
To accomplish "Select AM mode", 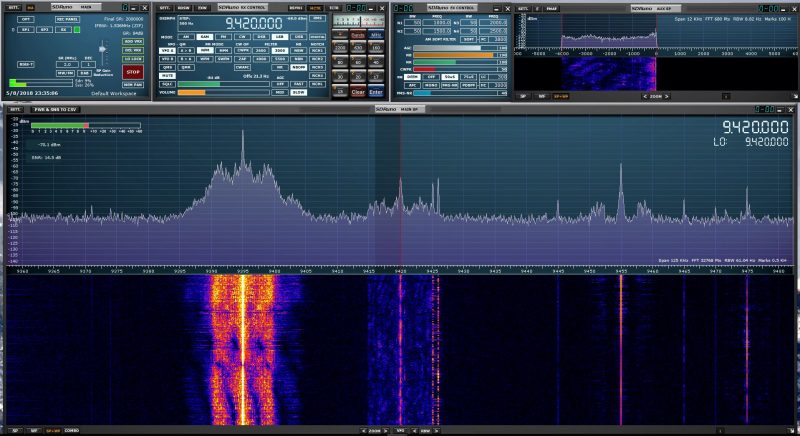I will [x=186, y=37].
